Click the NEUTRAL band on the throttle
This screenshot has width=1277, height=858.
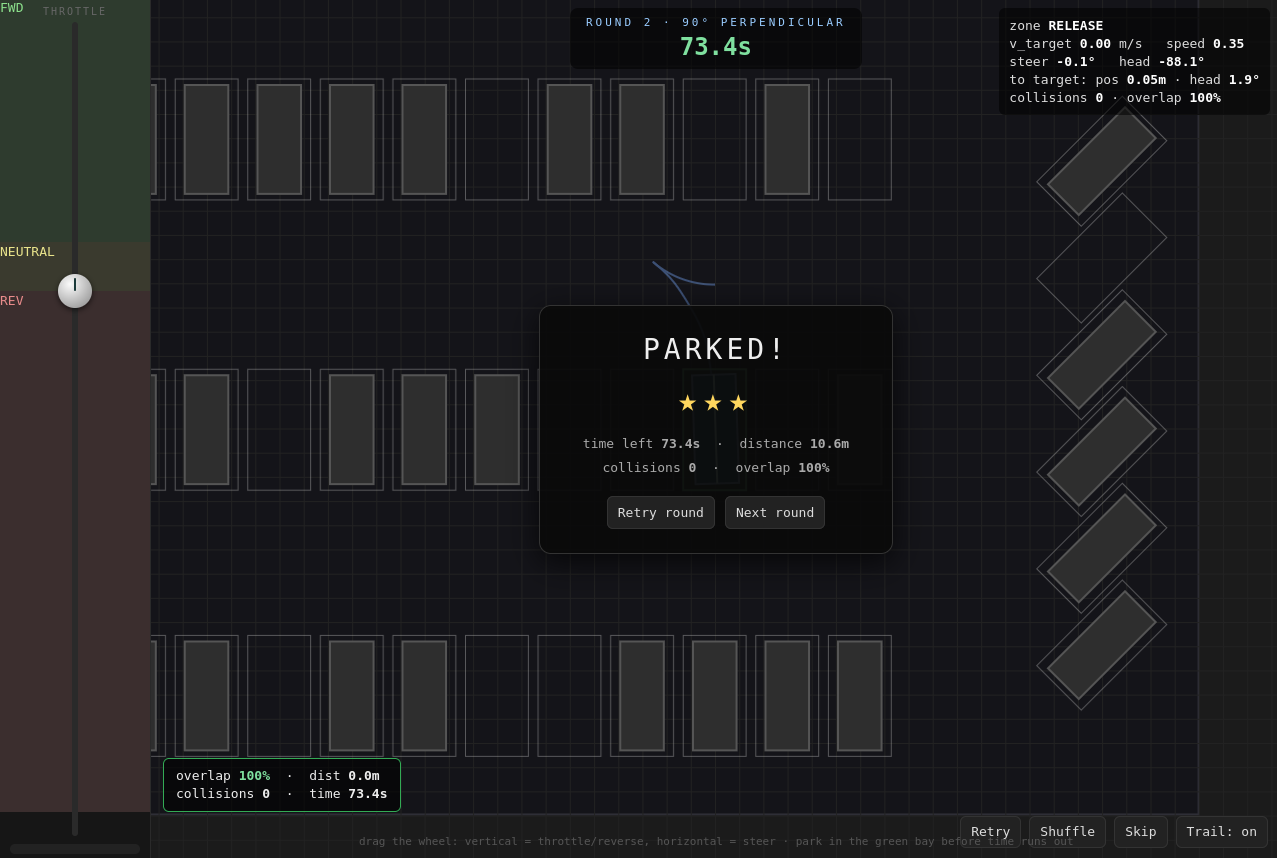[x=75, y=266]
